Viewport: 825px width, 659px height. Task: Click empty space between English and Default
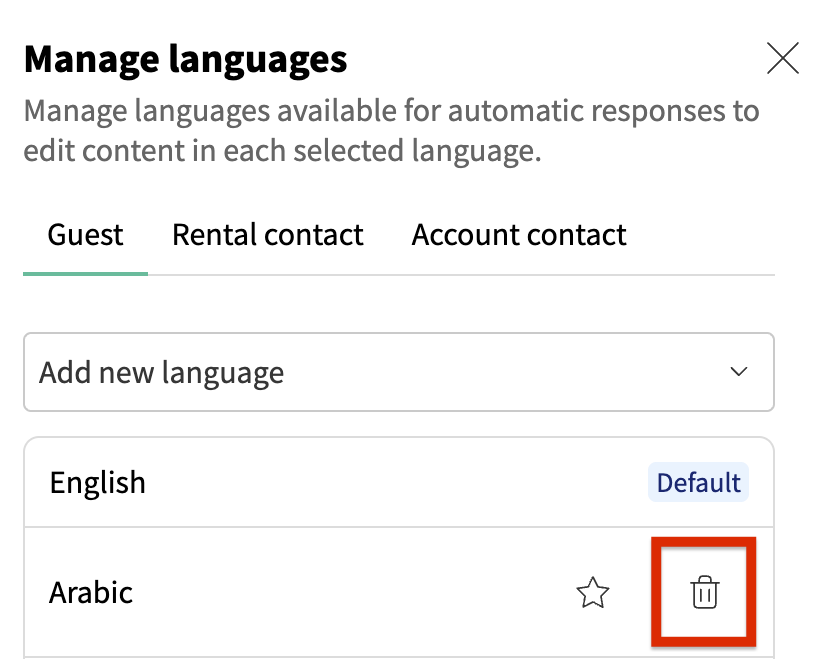click(400, 483)
